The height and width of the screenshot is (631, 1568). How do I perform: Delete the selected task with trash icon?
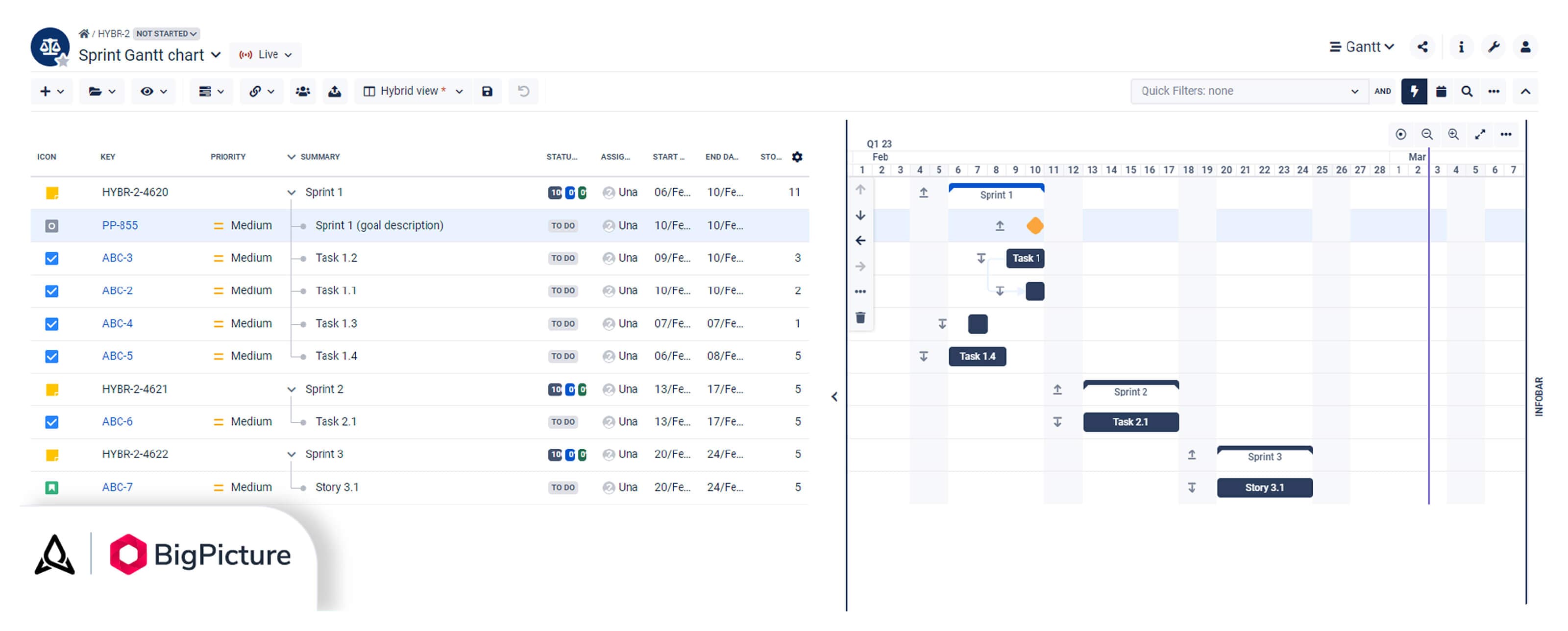[860, 317]
